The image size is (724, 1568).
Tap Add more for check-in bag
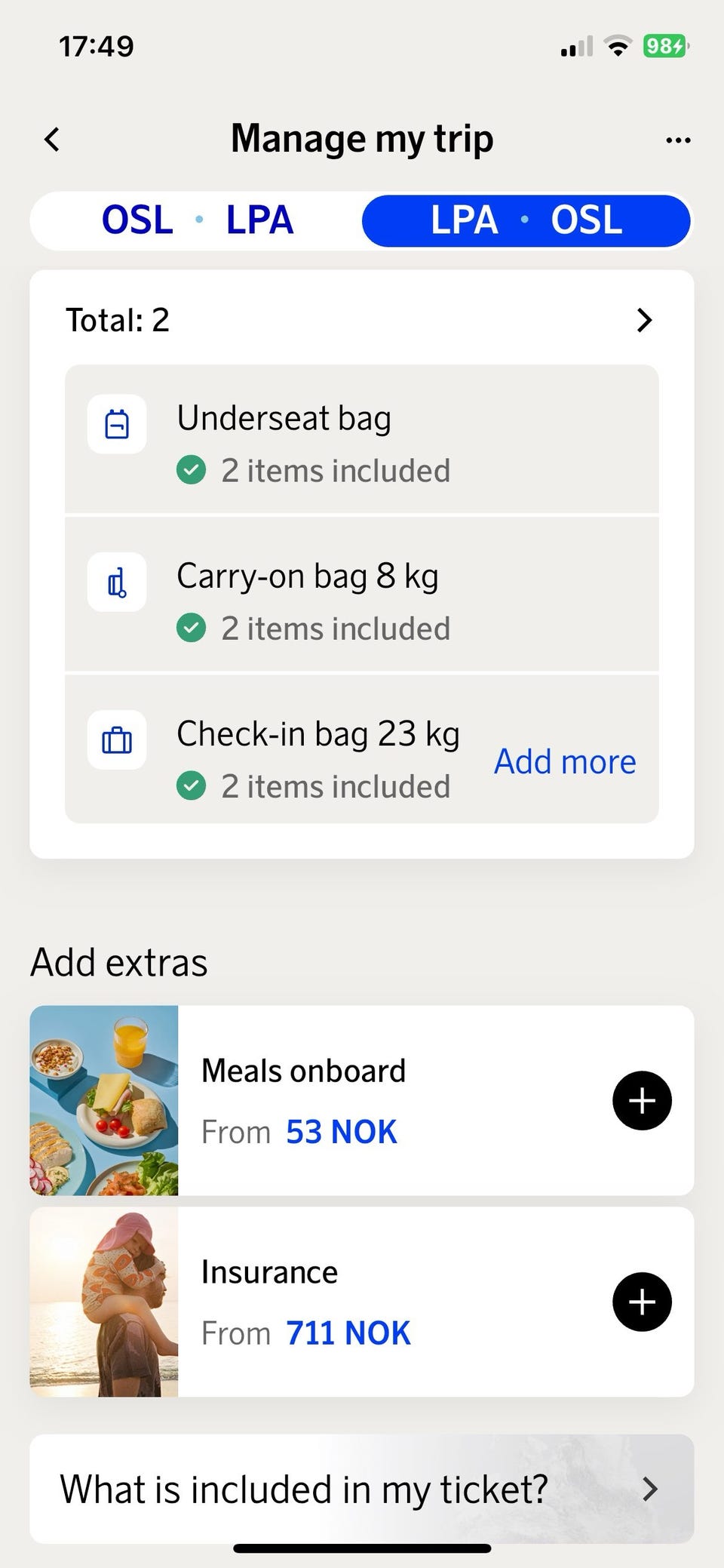point(565,762)
